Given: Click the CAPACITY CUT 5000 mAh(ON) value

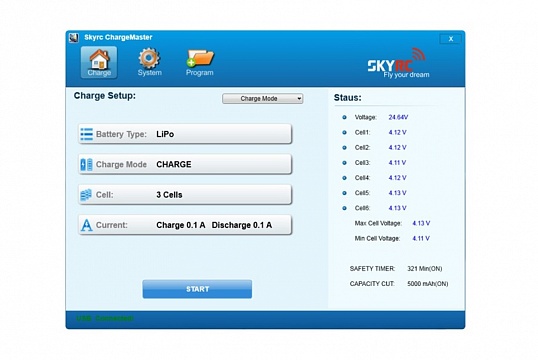Looking at the screenshot, I should click(x=428, y=284).
